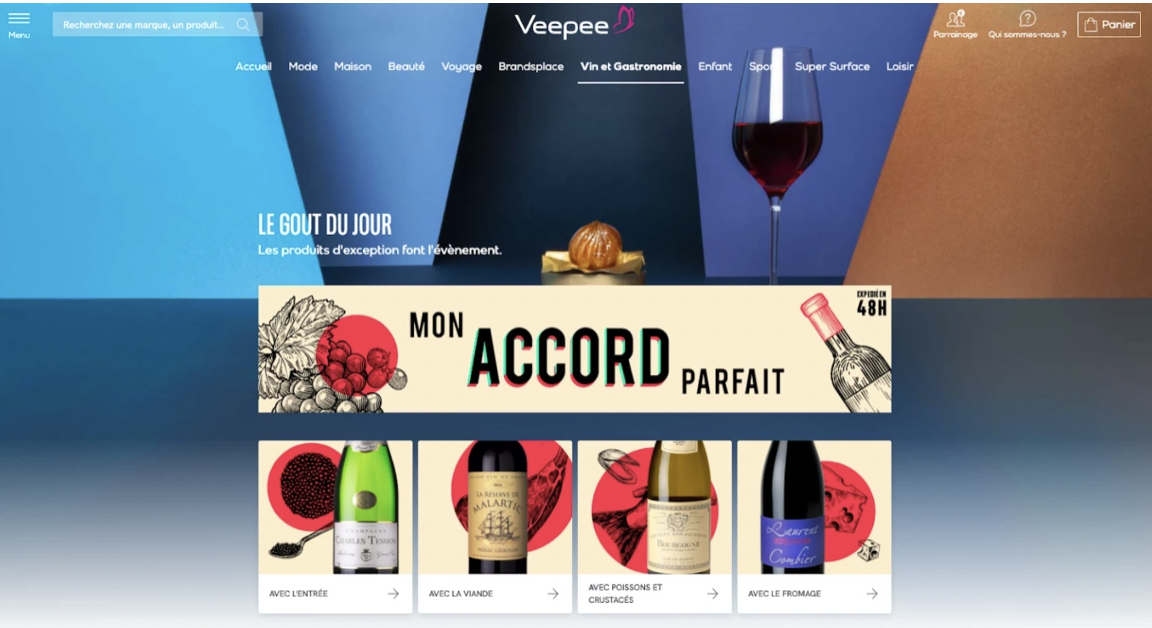Open the Charles Tessier champagne thumbnail
Screen dimensions: 1152x628
335,508
